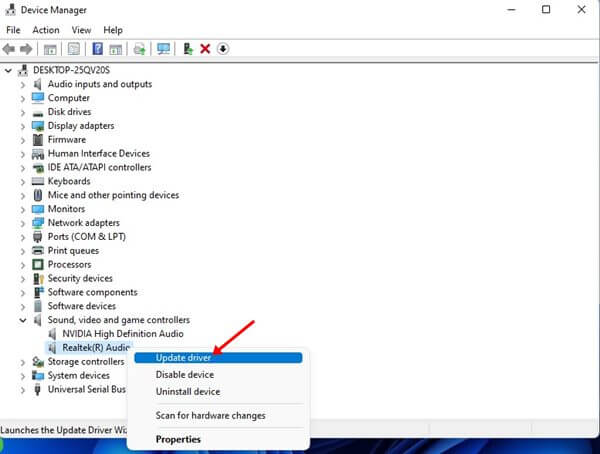Expand the Network adapters node
Screen dimensions: 600x454
click(x=24, y=223)
